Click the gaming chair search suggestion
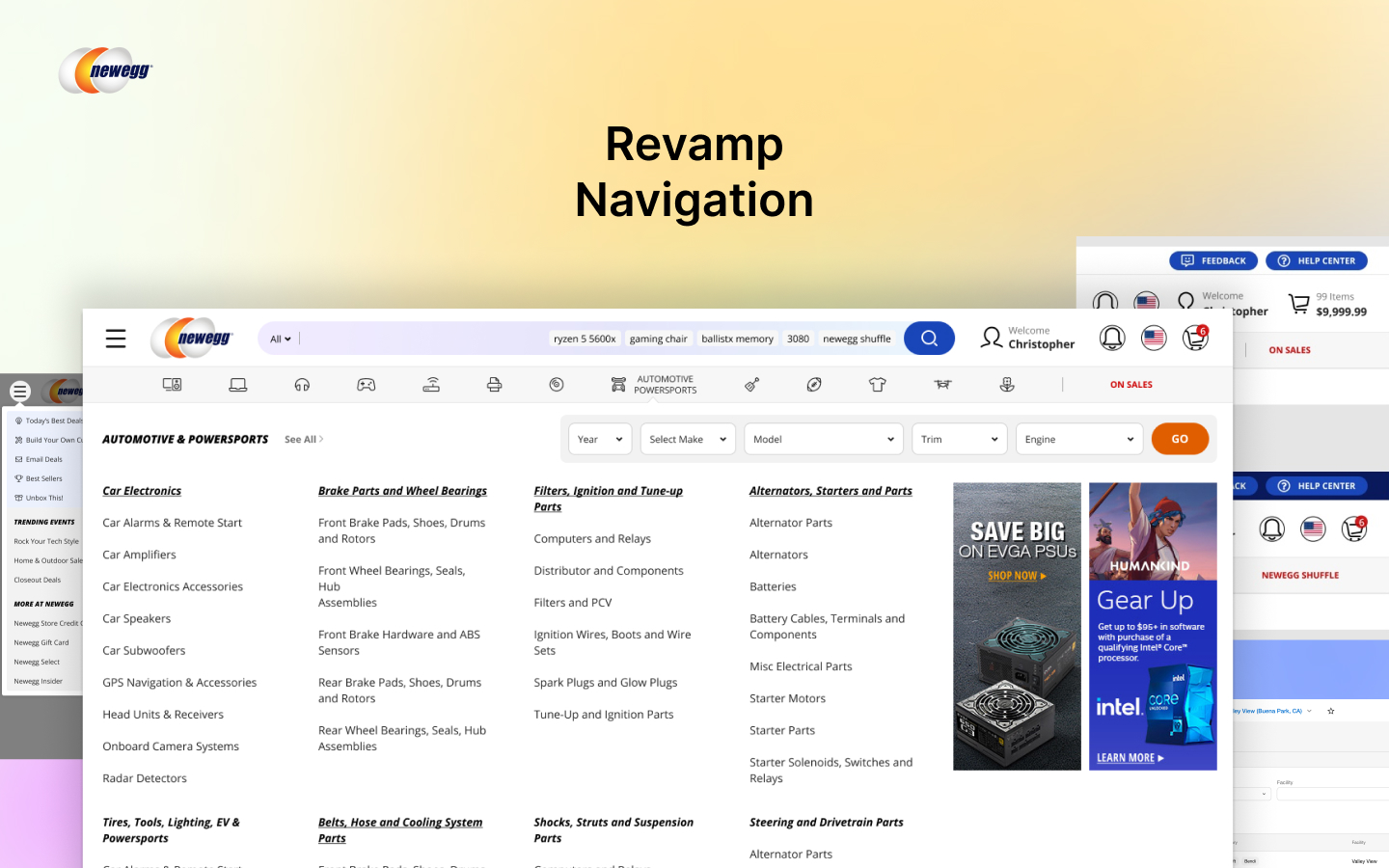The image size is (1389, 868). pos(659,339)
